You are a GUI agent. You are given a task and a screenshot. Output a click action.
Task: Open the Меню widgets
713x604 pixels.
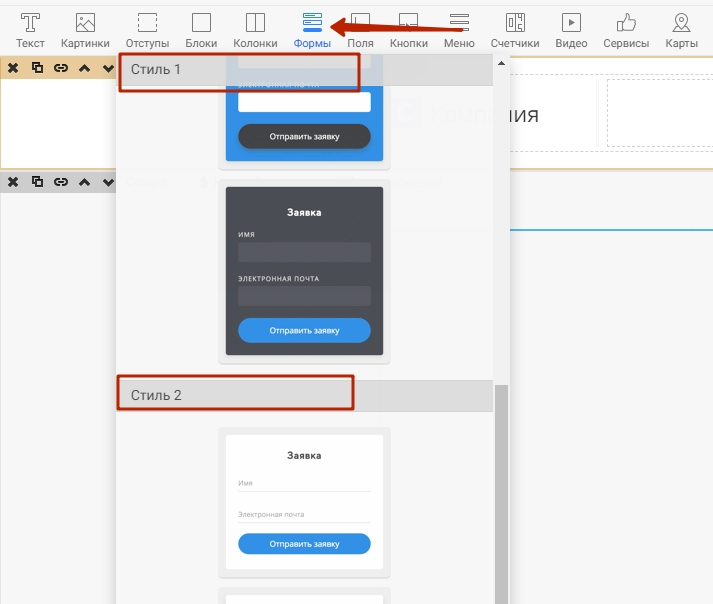(x=459, y=30)
